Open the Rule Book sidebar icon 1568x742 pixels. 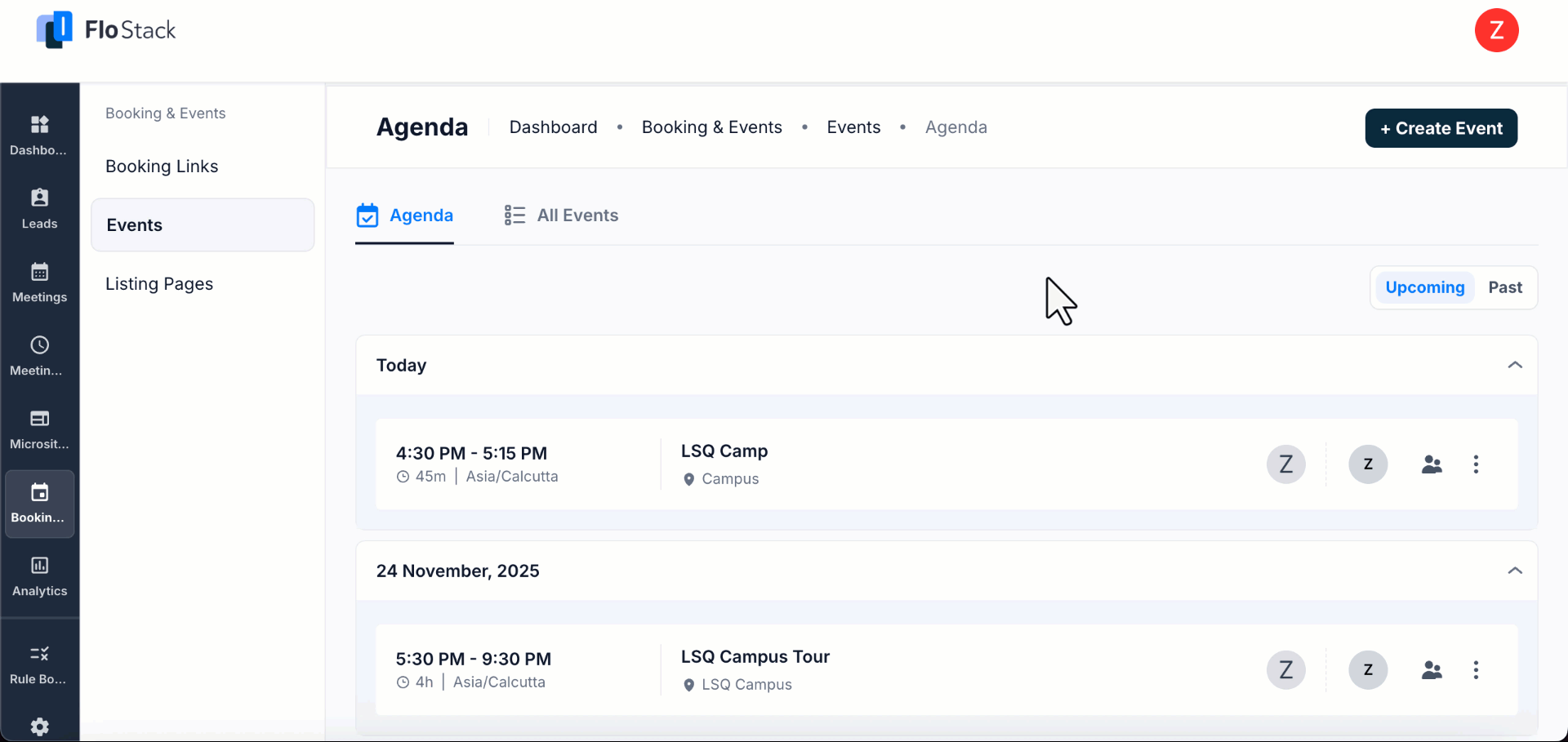click(x=39, y=664)
